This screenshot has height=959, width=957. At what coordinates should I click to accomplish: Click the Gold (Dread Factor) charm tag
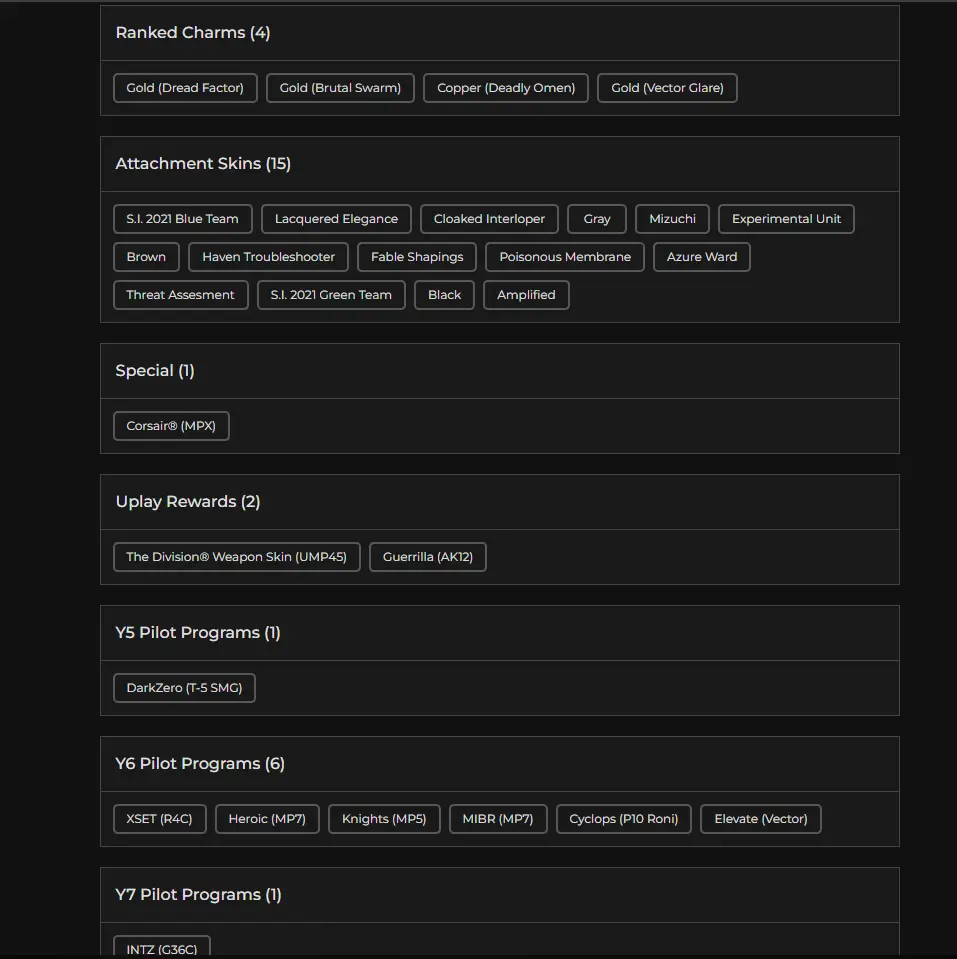coord(185,88)
